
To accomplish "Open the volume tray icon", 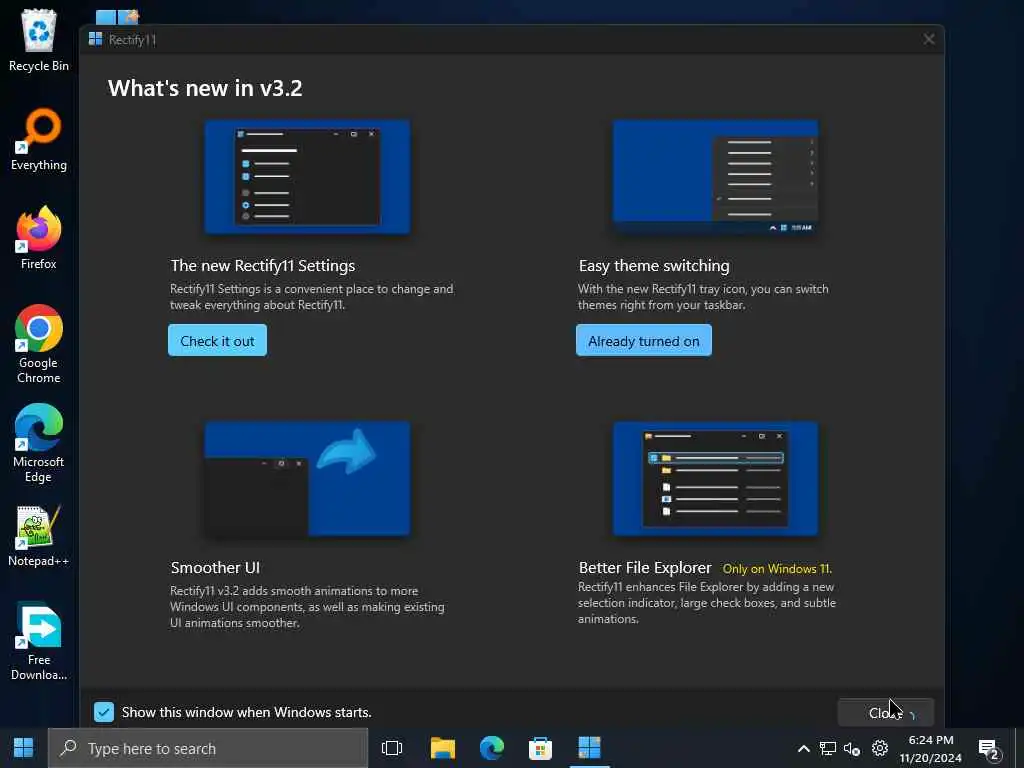I will point(852,748).
